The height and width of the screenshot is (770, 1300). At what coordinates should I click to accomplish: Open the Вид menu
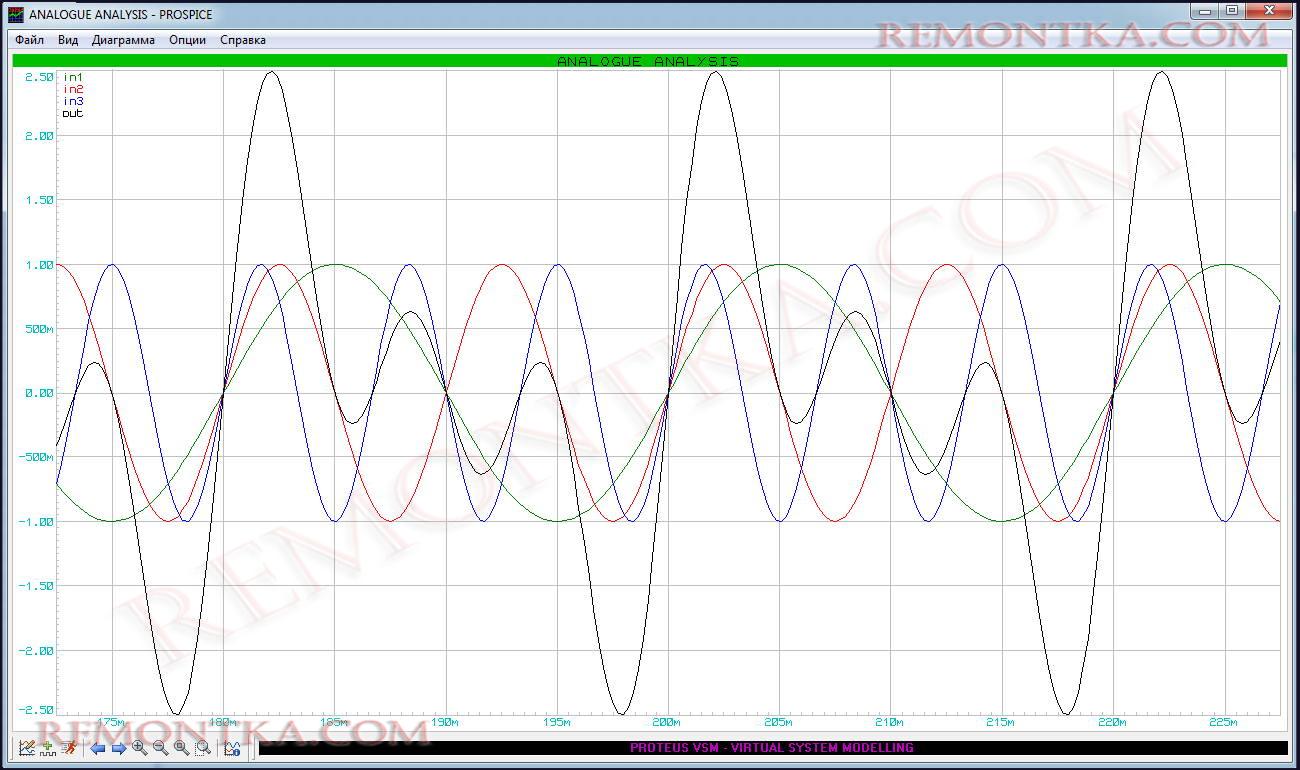coord(68,40)
